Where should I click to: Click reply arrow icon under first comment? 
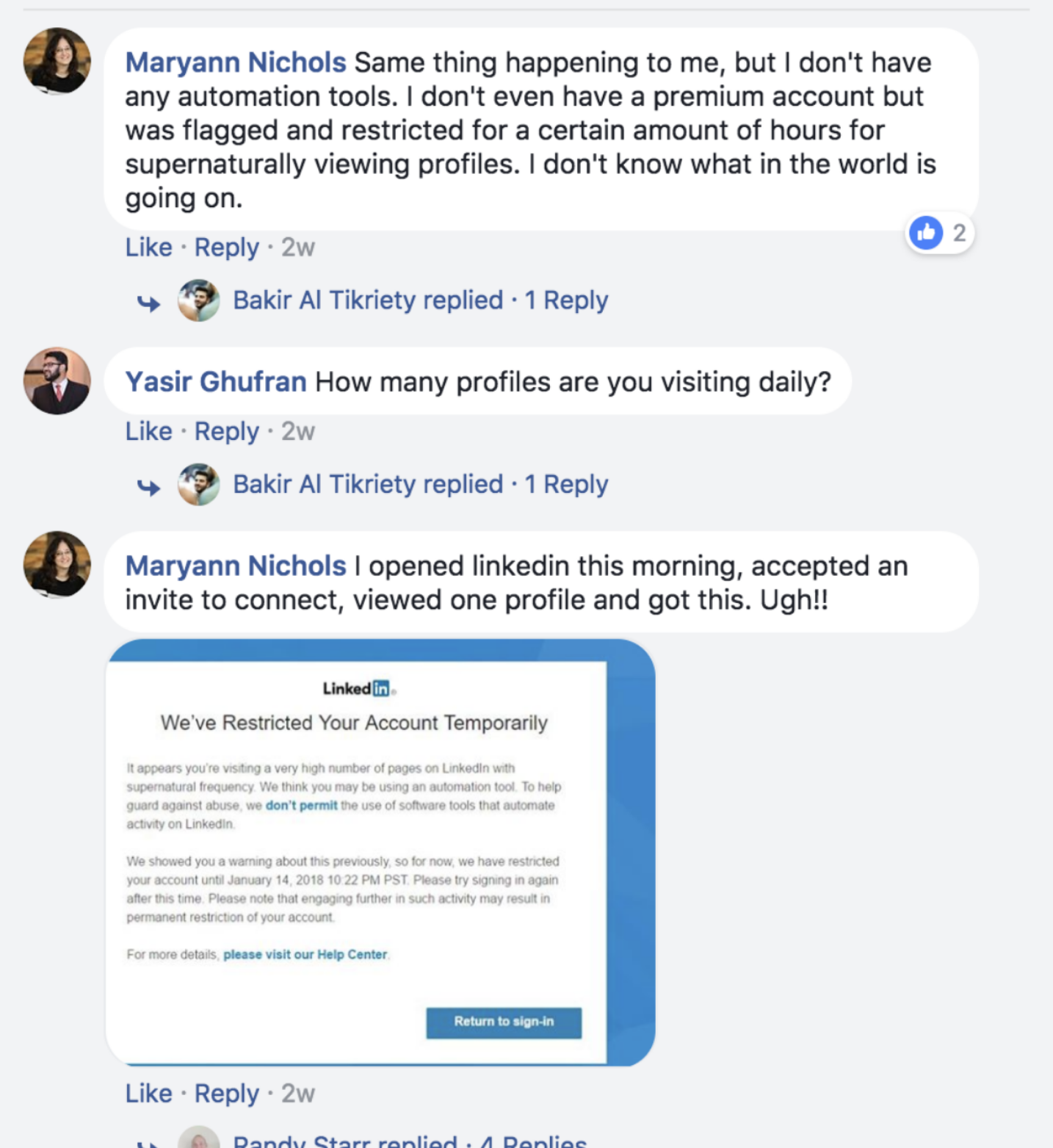click(149, 303)
